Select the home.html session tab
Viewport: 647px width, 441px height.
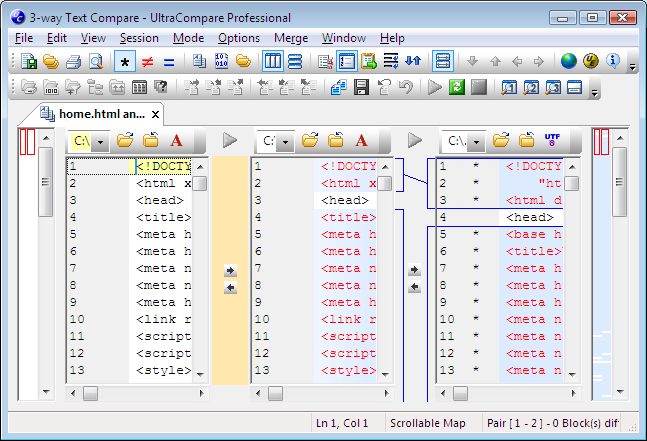93,114
